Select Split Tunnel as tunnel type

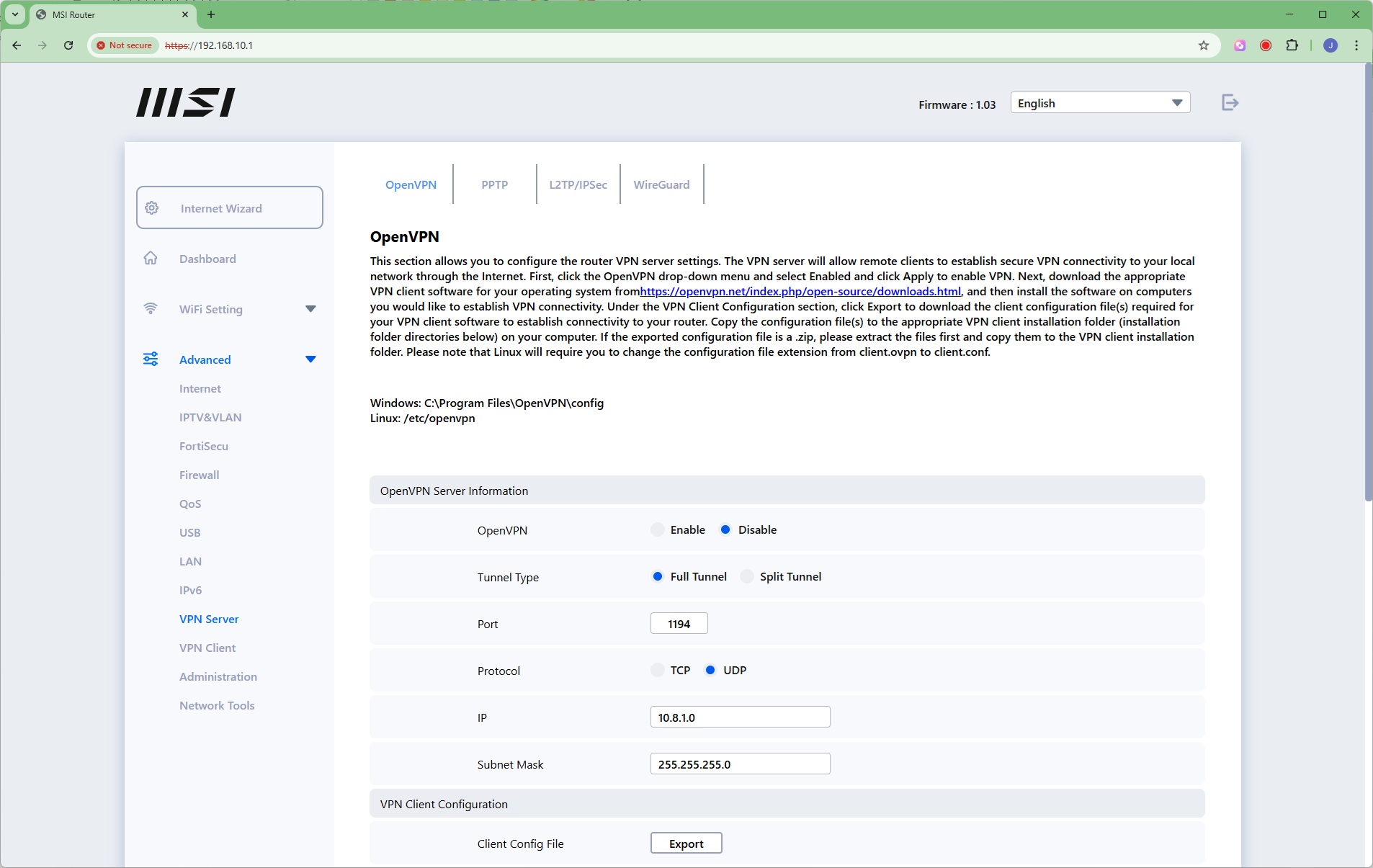(747, 577)
